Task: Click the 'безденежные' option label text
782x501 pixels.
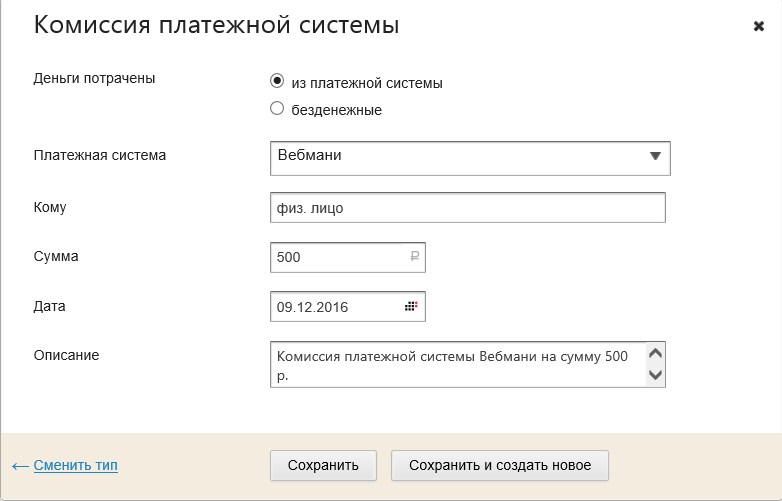Action: click(x=336, y=110)
